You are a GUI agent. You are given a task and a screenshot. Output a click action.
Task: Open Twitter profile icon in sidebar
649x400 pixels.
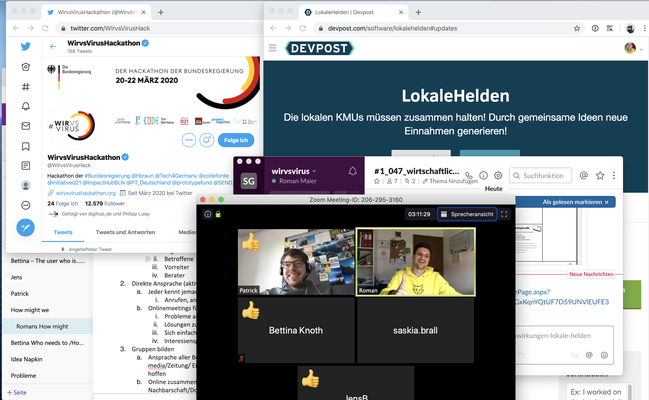click(26, 185)
